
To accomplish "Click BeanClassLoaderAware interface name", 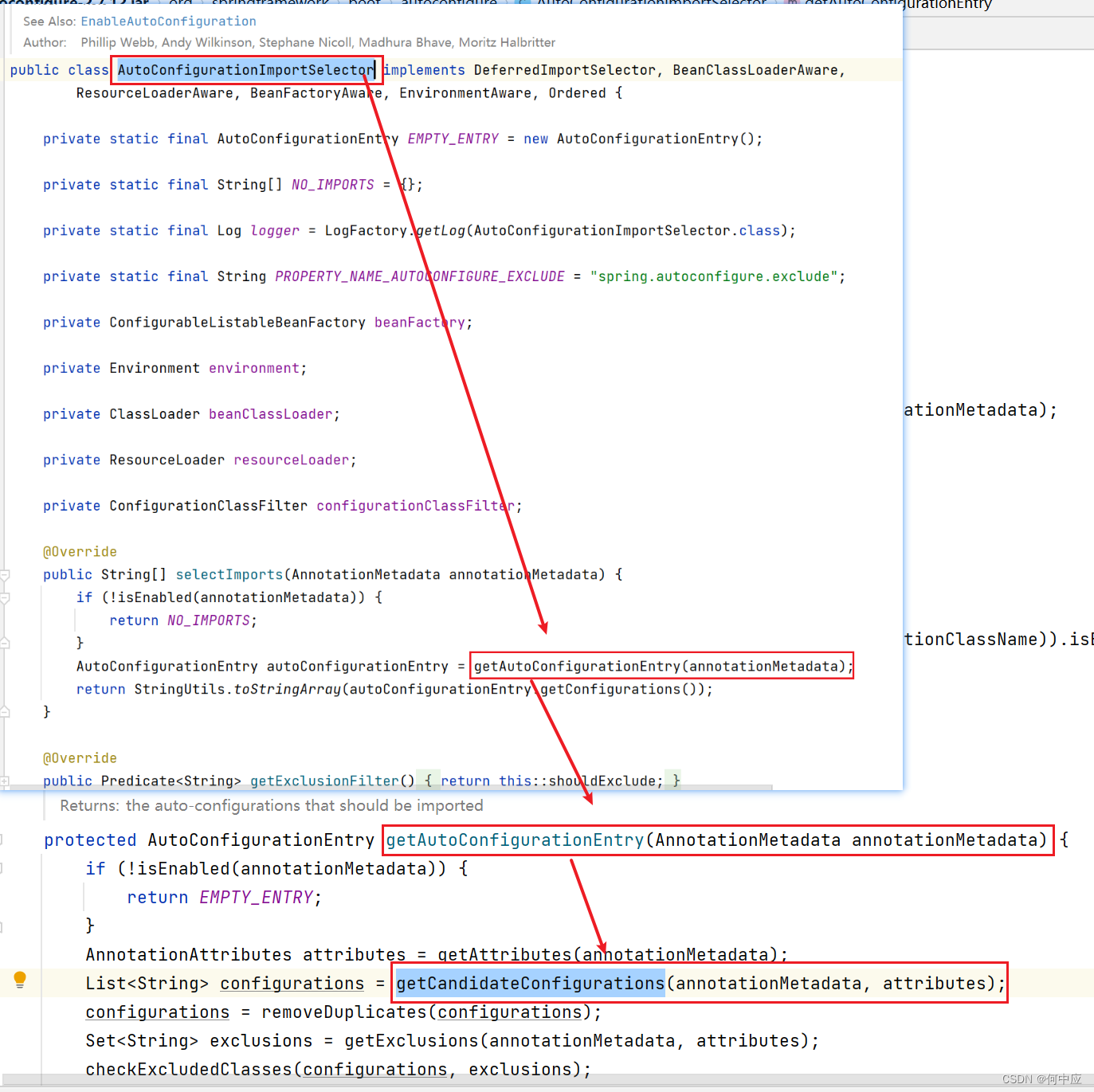I will [755, 70].
